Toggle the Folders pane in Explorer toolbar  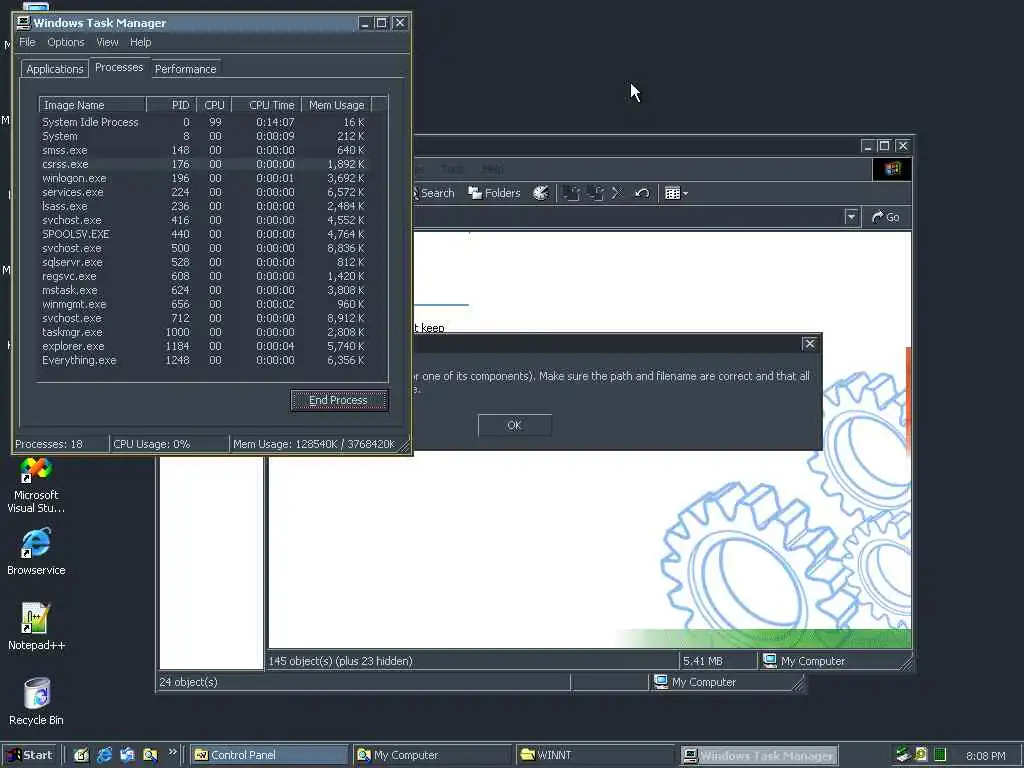pyautogui.click(x=494, y=193)
